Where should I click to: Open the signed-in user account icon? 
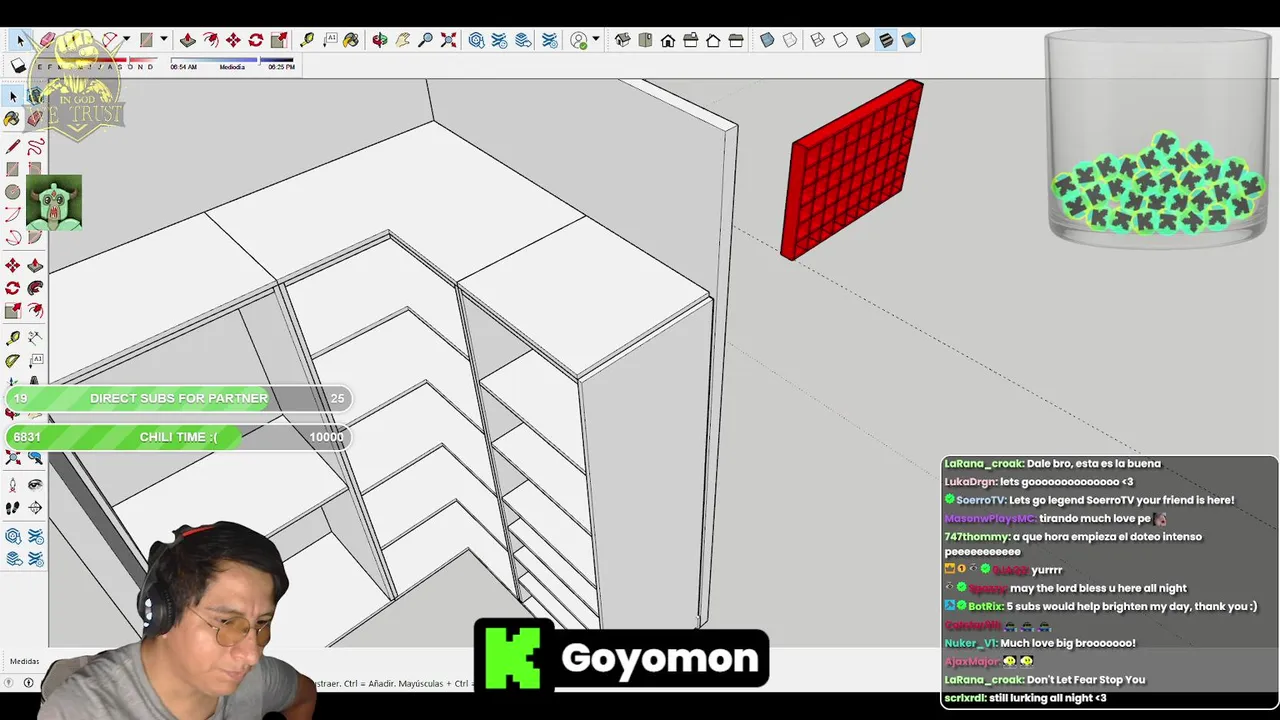point(579,40)
